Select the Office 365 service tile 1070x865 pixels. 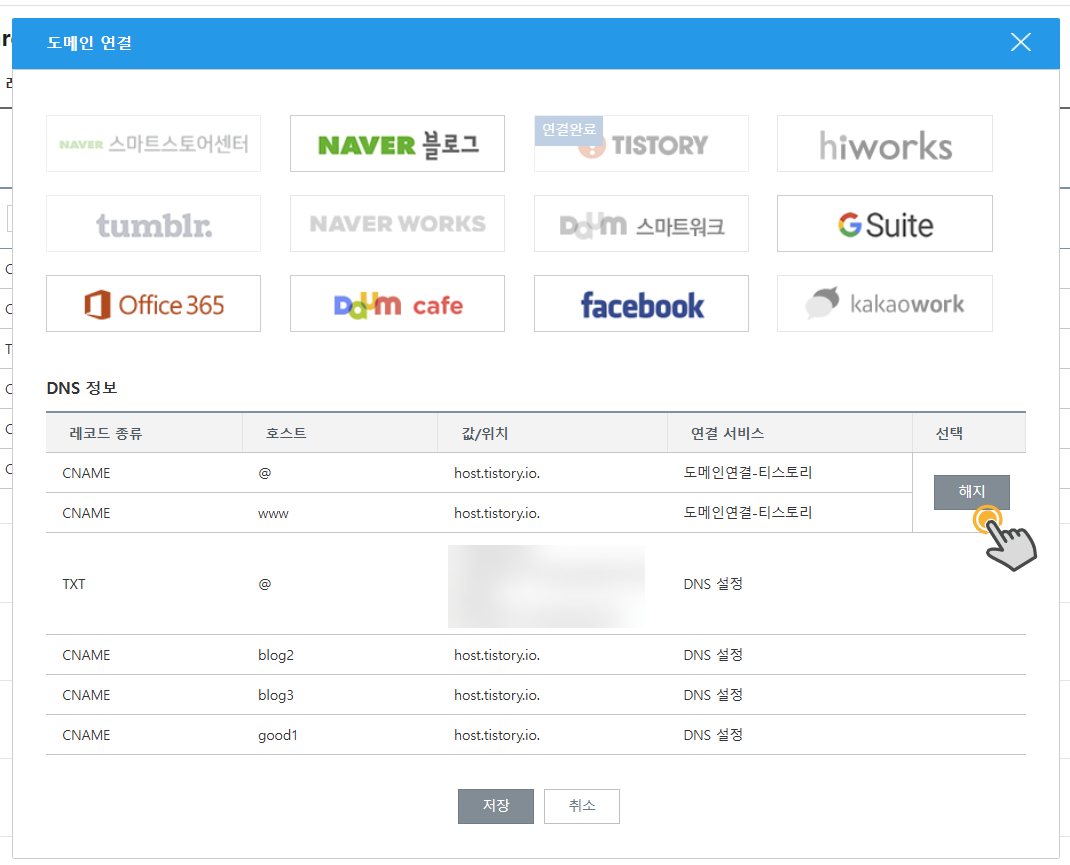click(154, 304)
